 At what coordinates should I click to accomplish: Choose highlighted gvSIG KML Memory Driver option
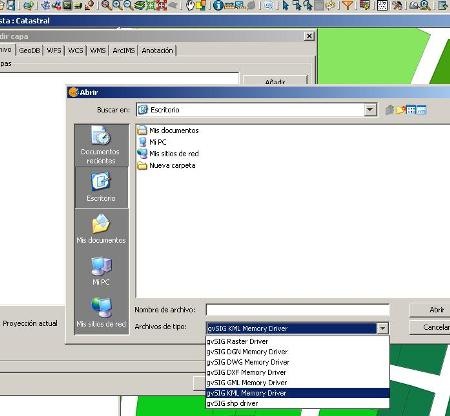click(x=297, y=393)
